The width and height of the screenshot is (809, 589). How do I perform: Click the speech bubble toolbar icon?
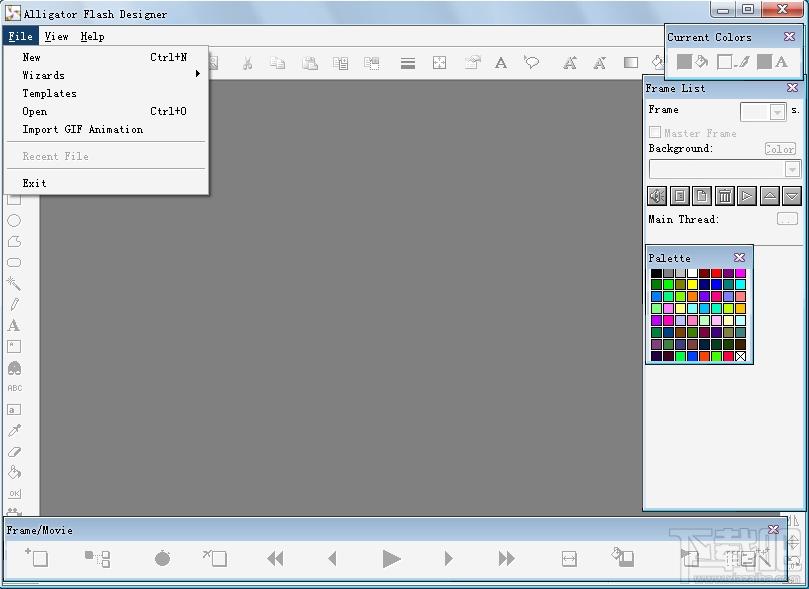531,62
